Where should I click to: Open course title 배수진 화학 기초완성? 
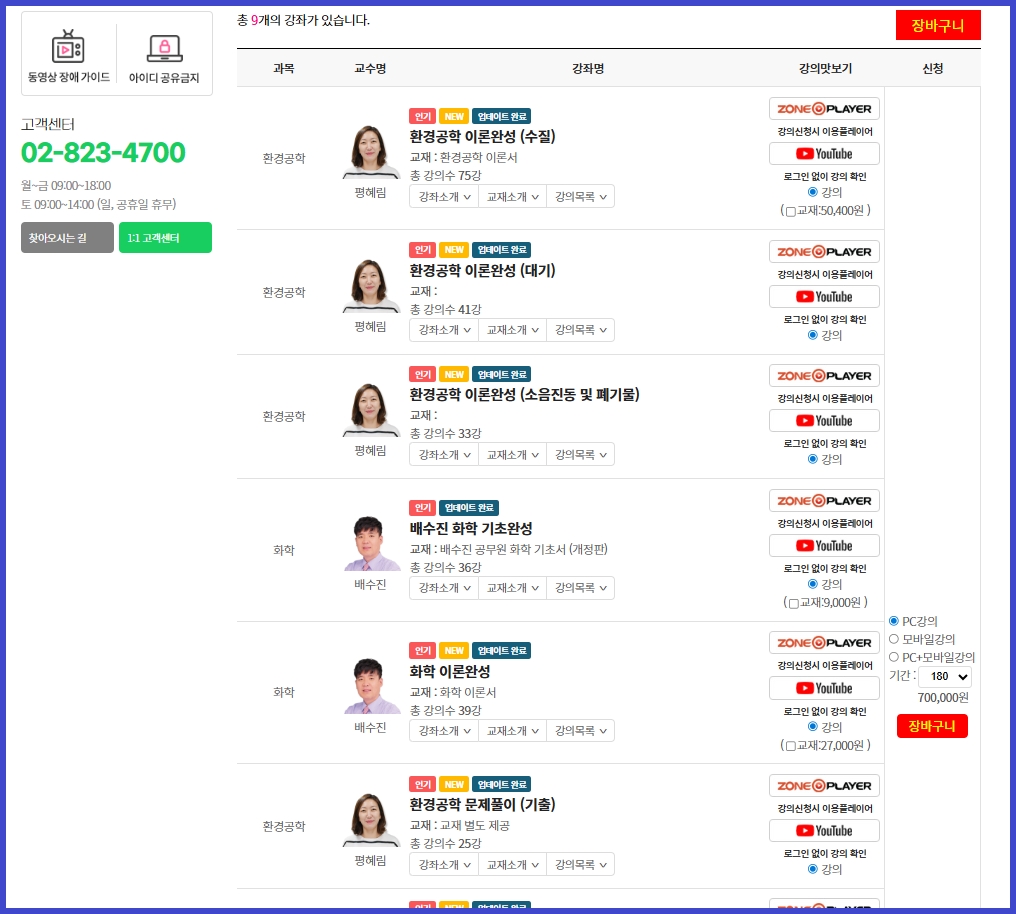[x=471, y=529]
